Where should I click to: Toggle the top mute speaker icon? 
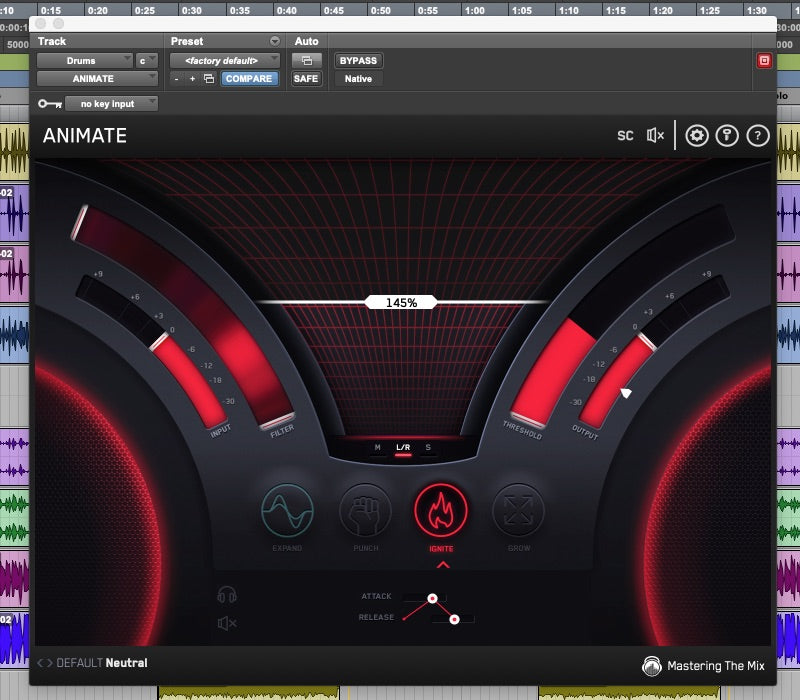click(655, 135)
